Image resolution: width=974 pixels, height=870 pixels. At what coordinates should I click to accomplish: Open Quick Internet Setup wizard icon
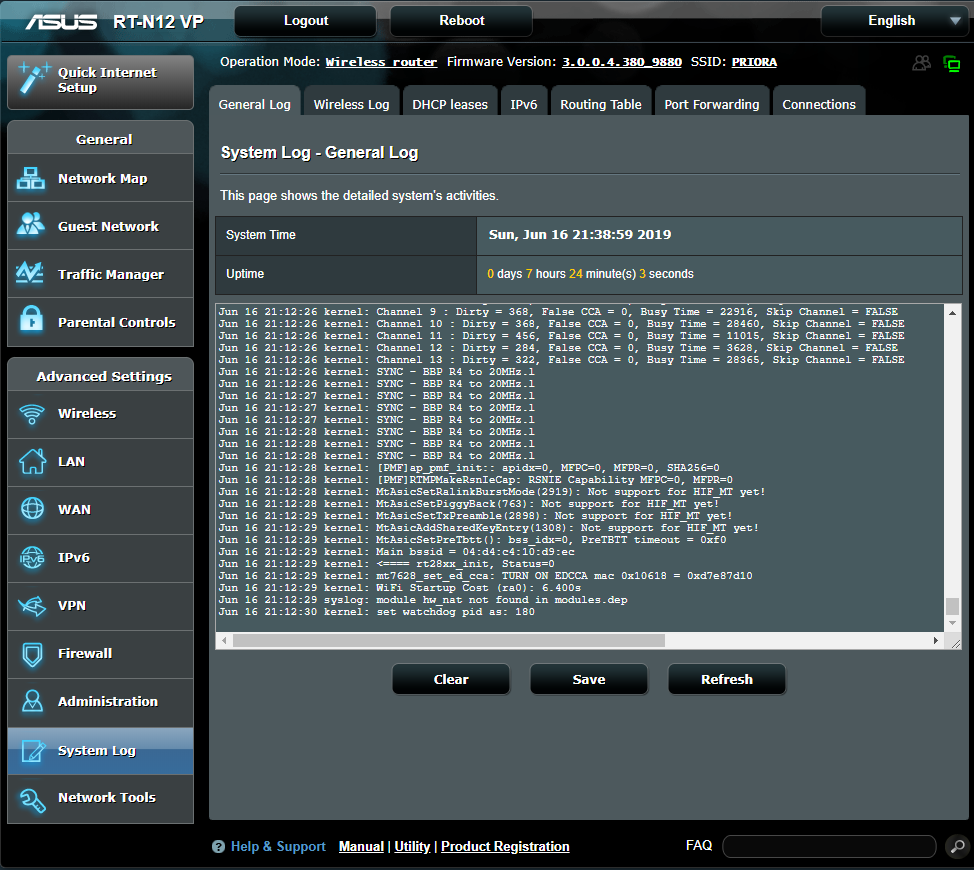point(33,78)
